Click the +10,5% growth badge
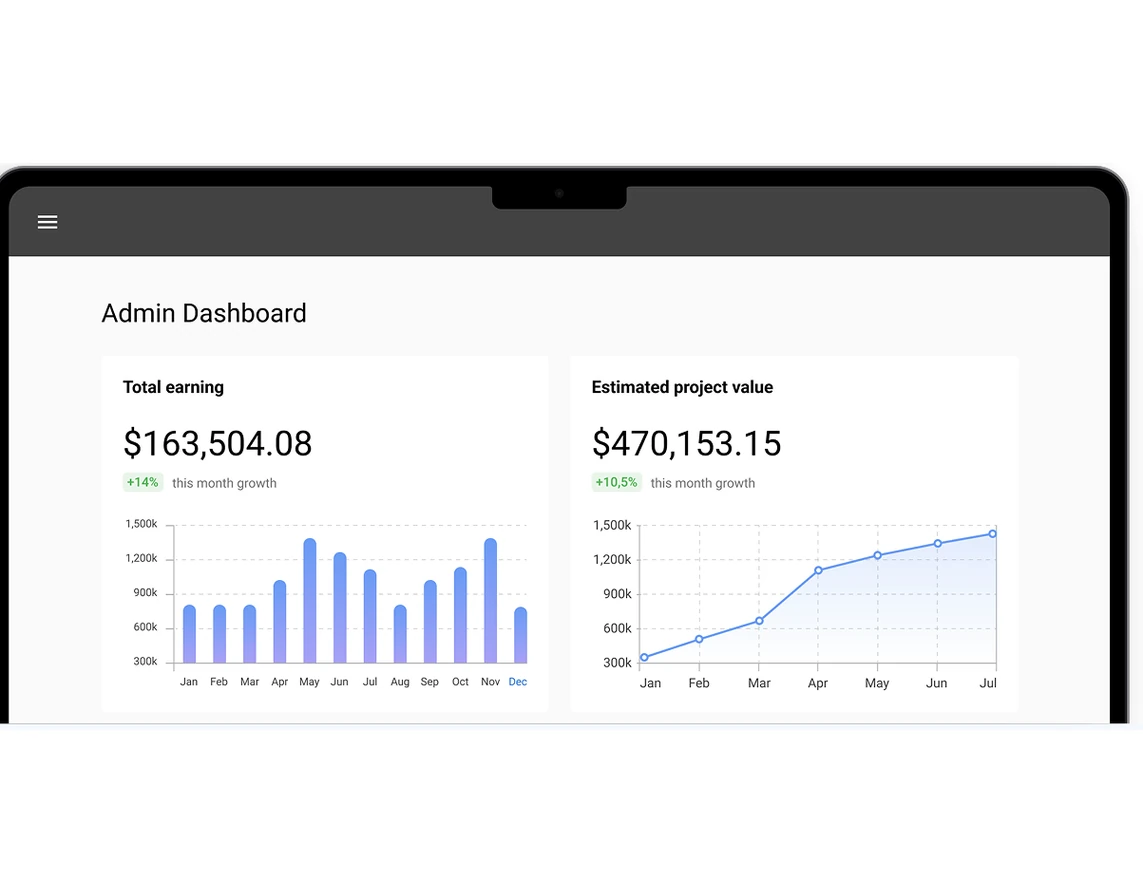 tap(616, 482)
